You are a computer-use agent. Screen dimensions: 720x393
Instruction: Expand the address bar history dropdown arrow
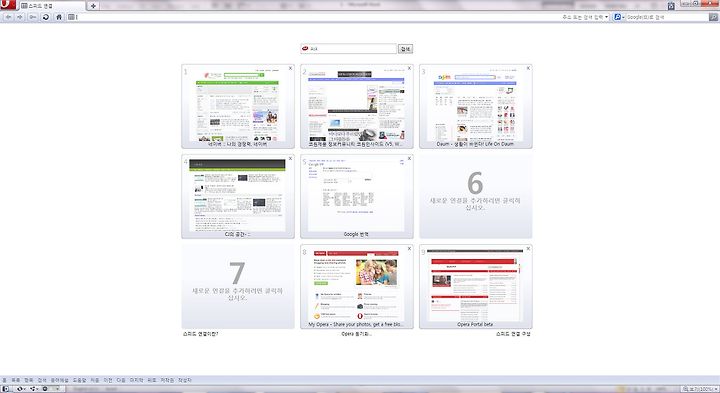(607, 17)
